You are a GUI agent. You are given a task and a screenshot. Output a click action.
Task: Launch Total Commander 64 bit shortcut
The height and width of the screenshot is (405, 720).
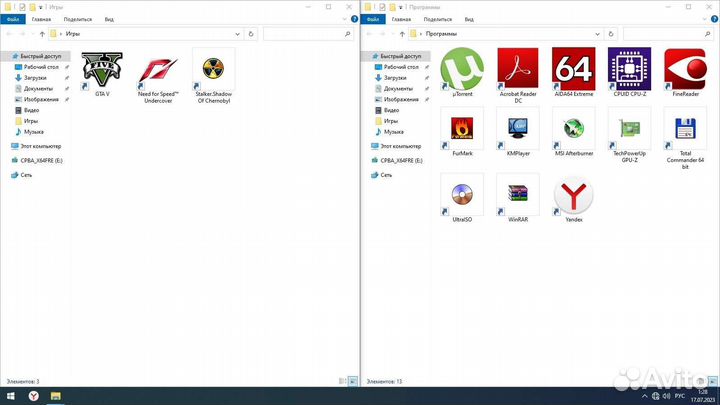685,139
